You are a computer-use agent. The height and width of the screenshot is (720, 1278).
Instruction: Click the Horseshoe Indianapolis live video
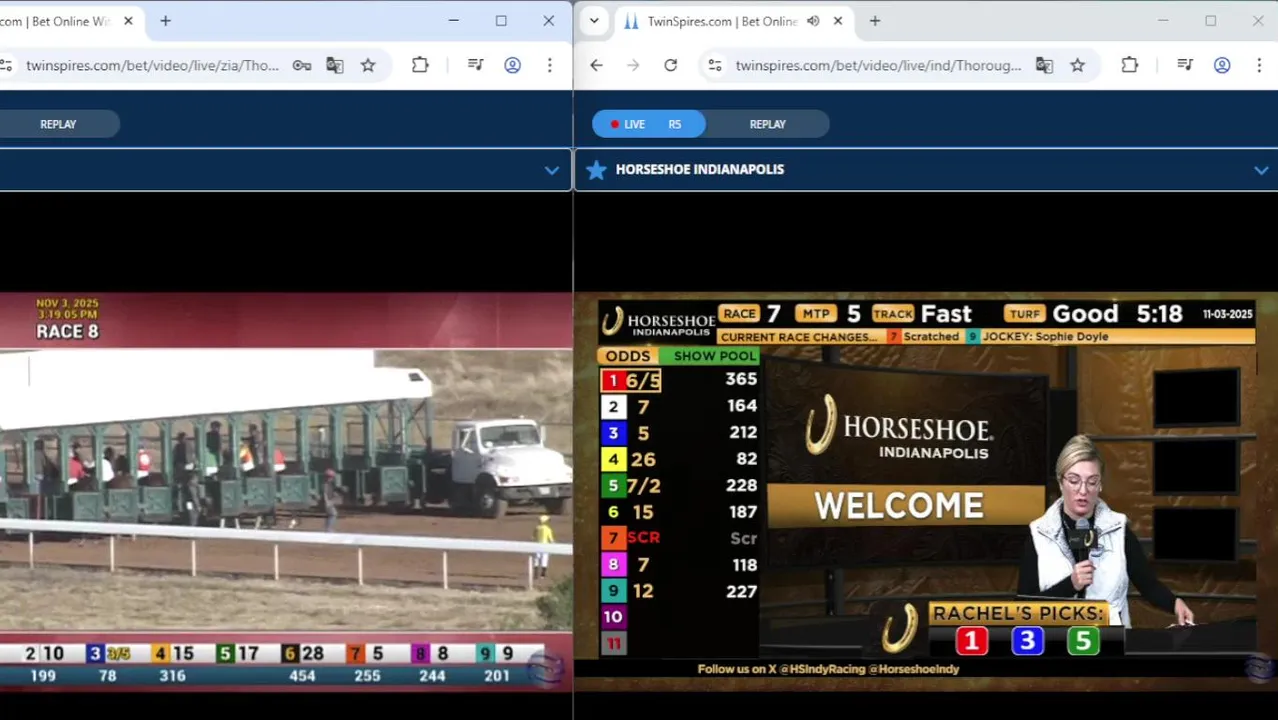(926, 491)
